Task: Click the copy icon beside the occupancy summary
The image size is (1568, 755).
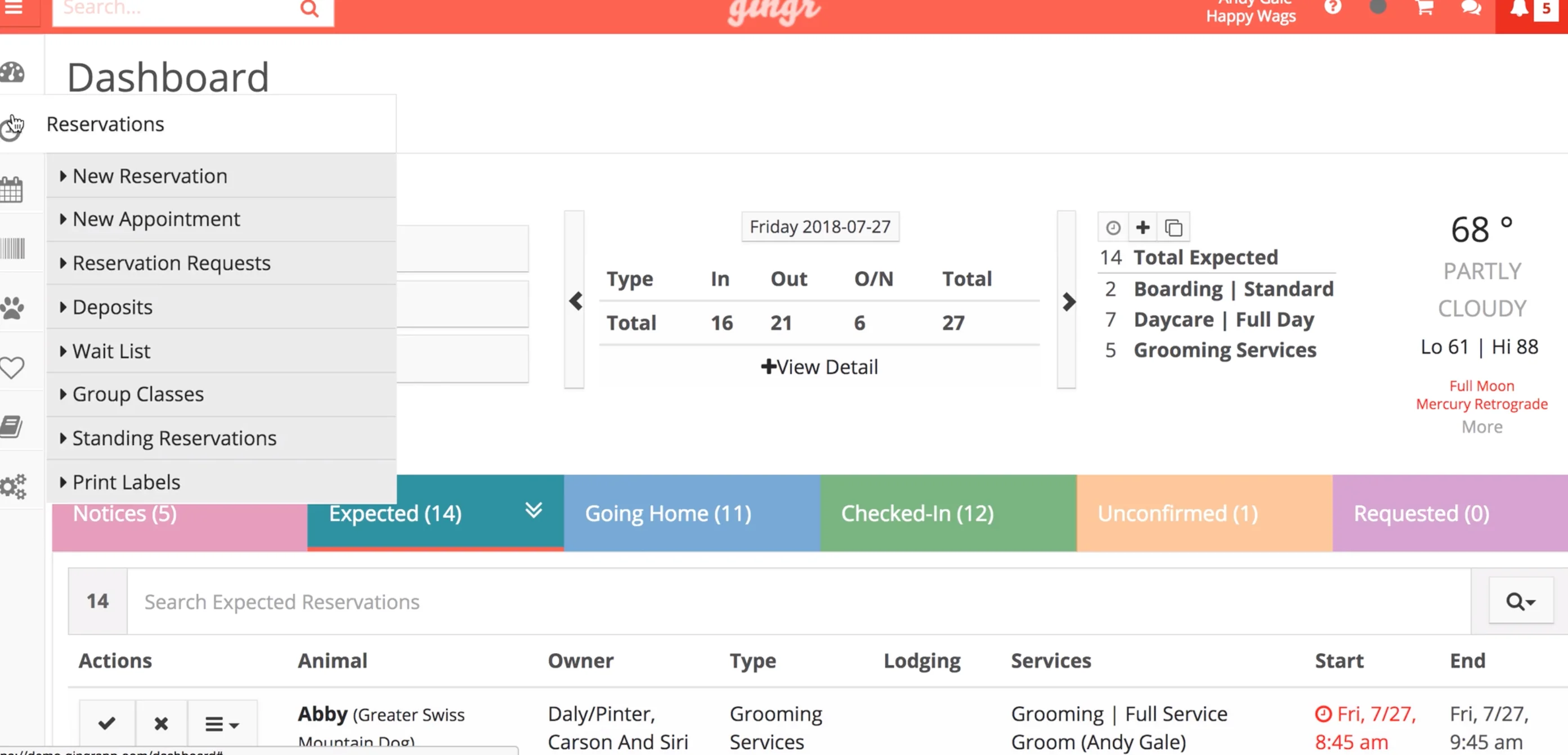Action: (1173, 227)
